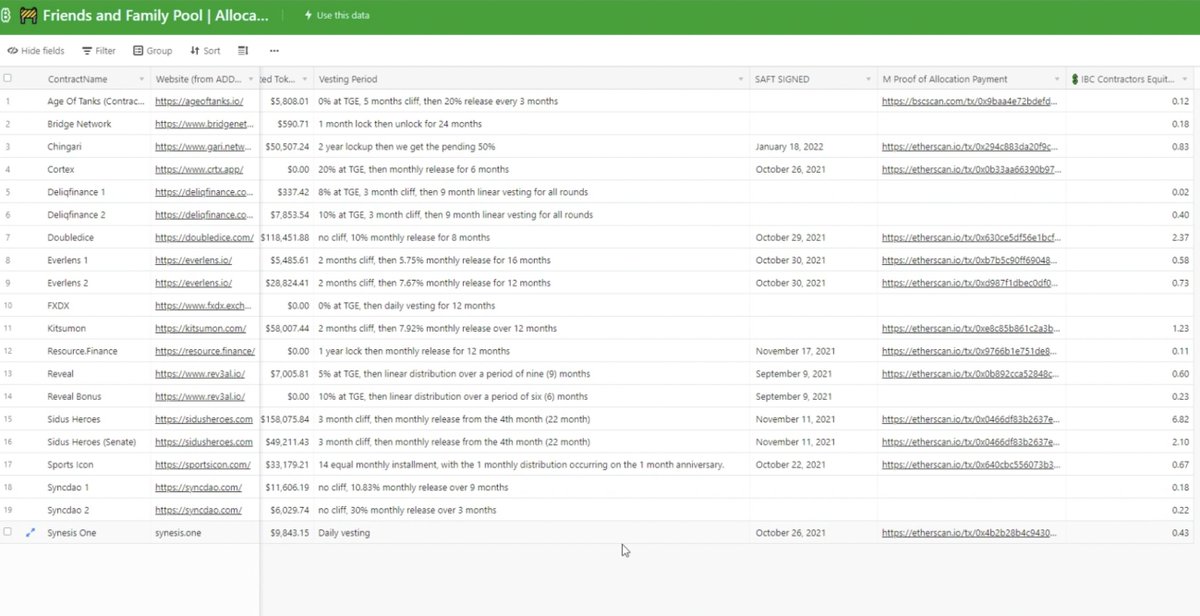Open the gari.netw... link for Chingari
The width and height of the screenshot is (1200, 616).
click(203, 146)
